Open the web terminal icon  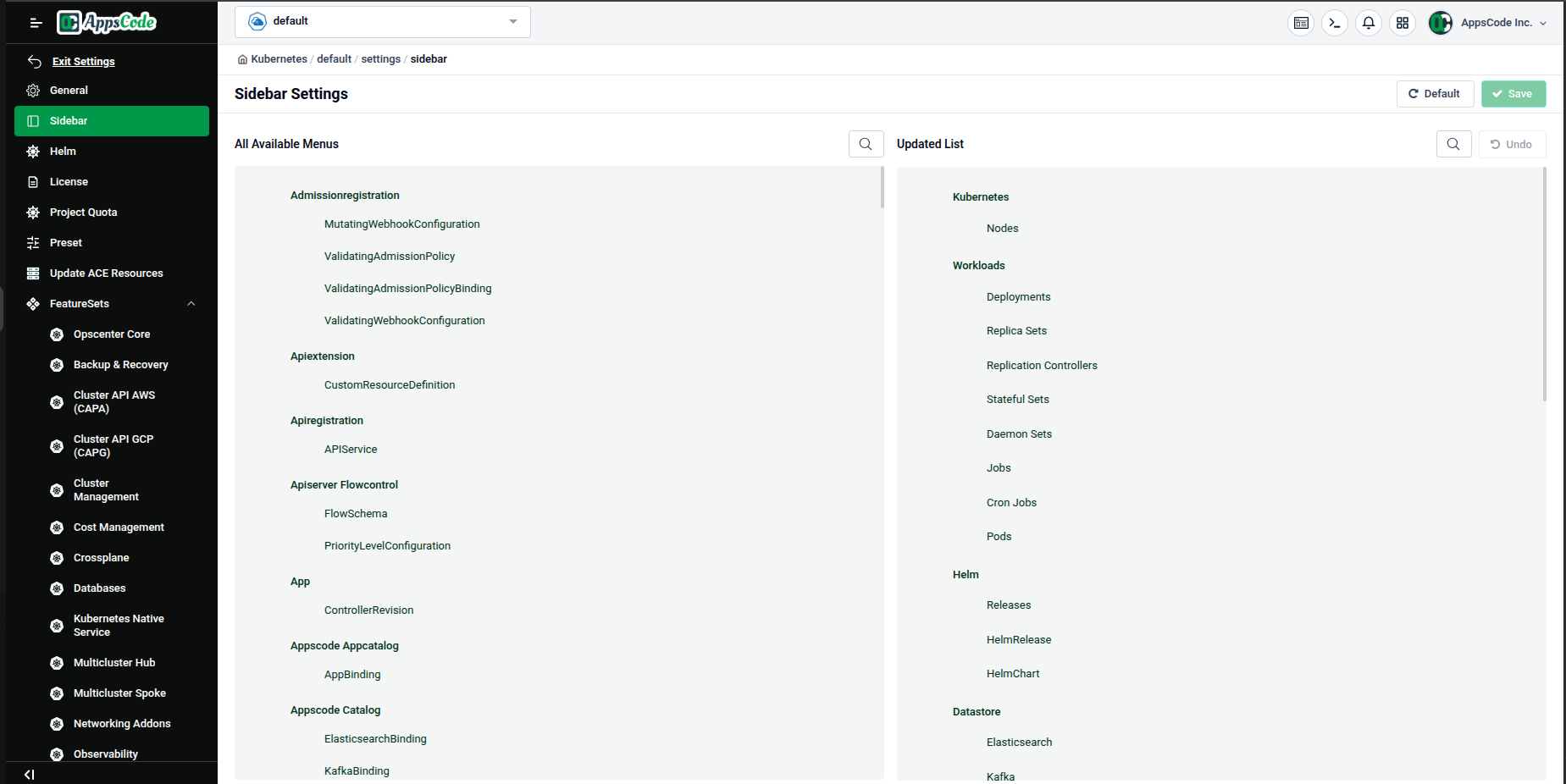coord(1335,23)
